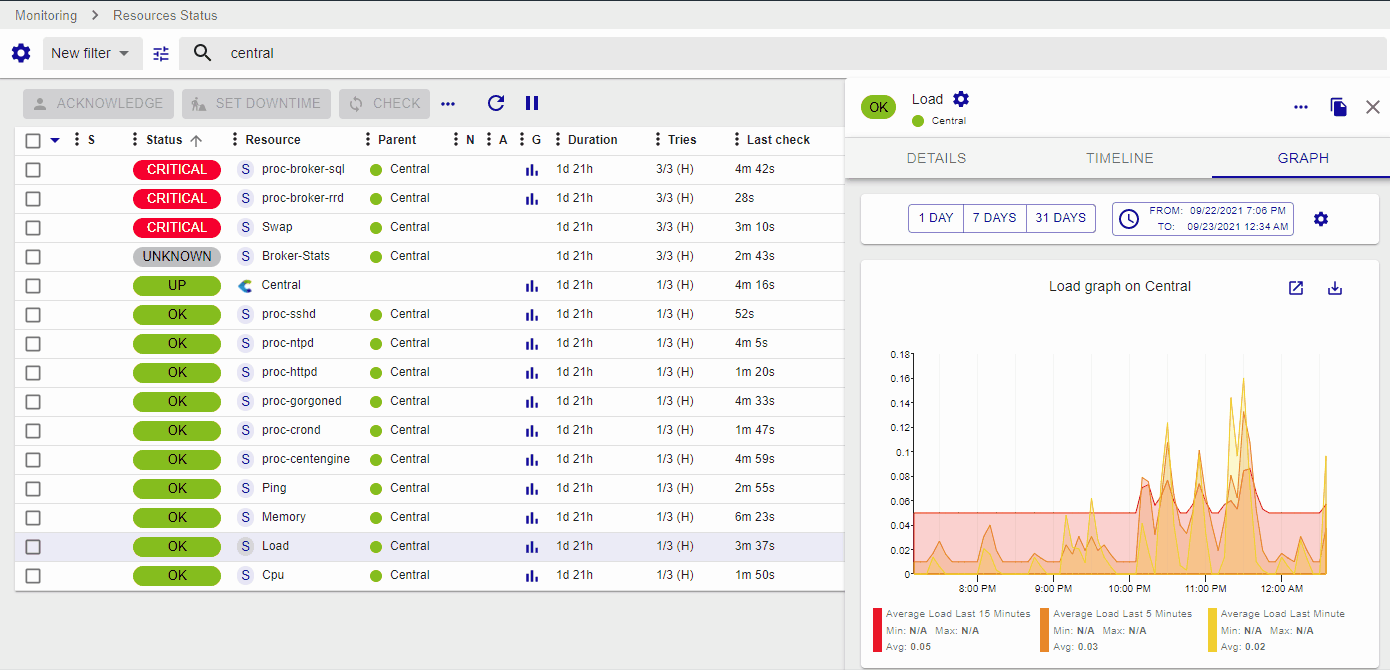Export the Load graph using the download icon
The width and height of the screenshot is (1390, 670).
click(1334, 288)
